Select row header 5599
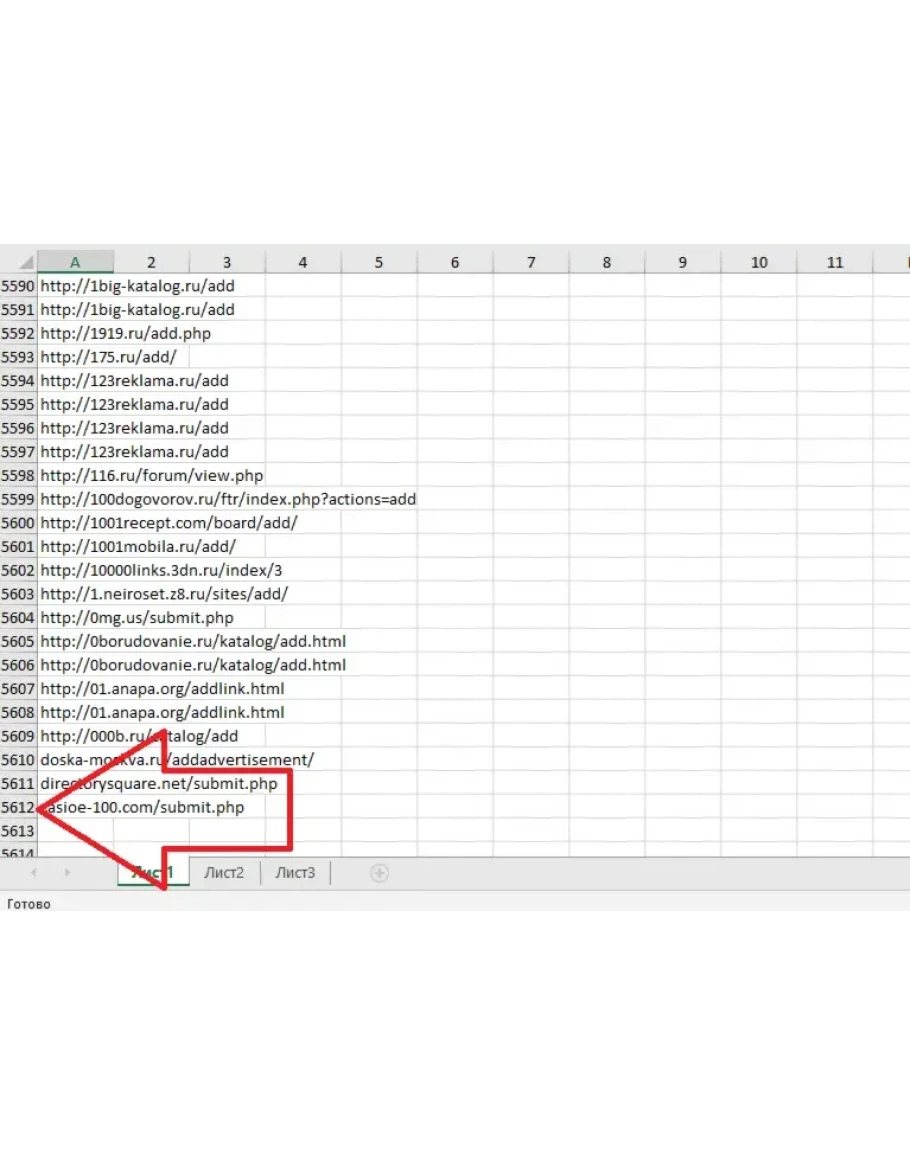 pos(18,499)
